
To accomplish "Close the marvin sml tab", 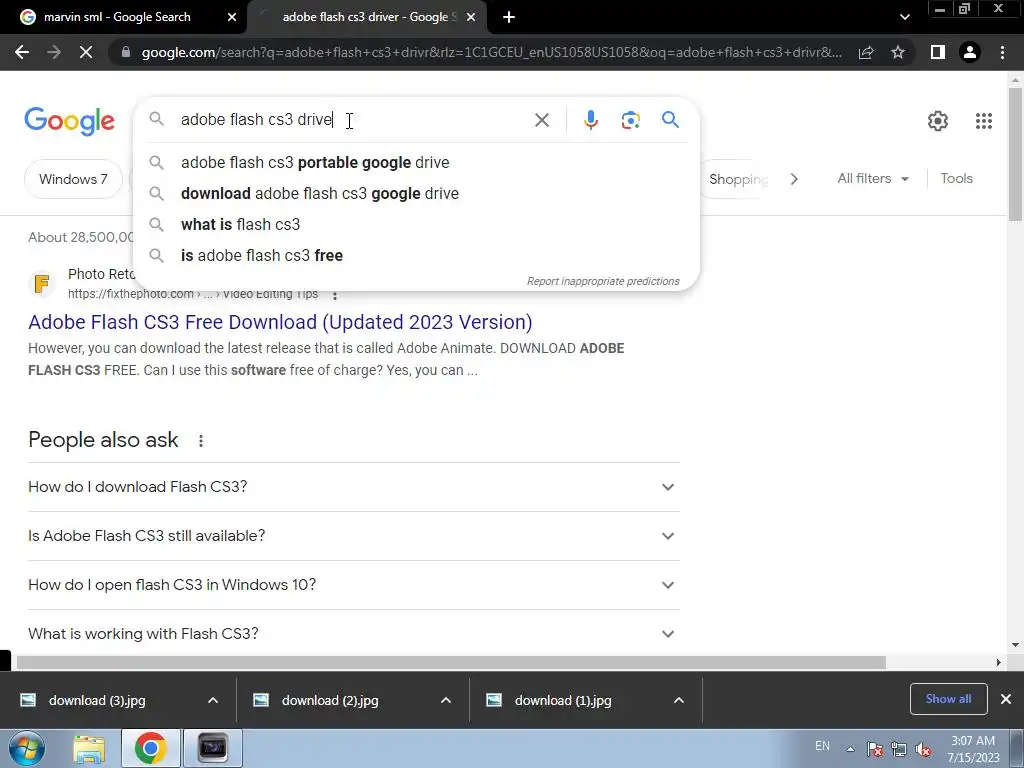I will [232, 18].
